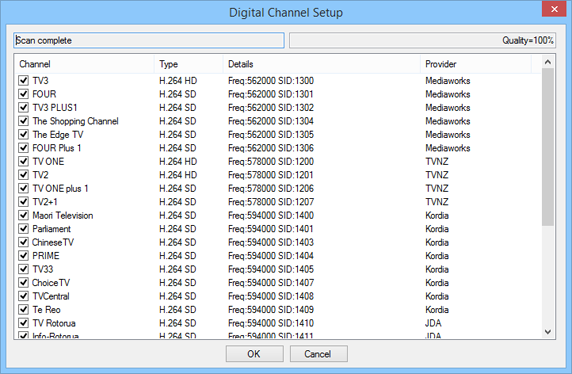572x374 pixels.
Task: Toggle the Maori Television checkbox
Action: tap(24, 215)
